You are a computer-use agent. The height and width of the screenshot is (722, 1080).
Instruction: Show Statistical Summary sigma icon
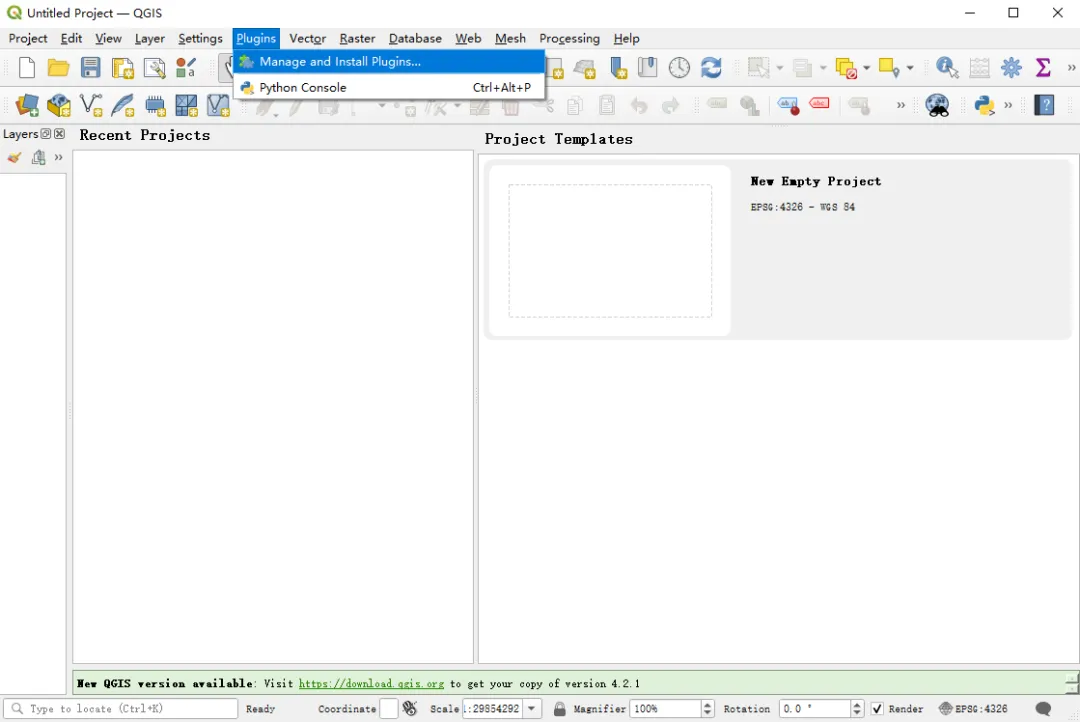(1043, 68)
